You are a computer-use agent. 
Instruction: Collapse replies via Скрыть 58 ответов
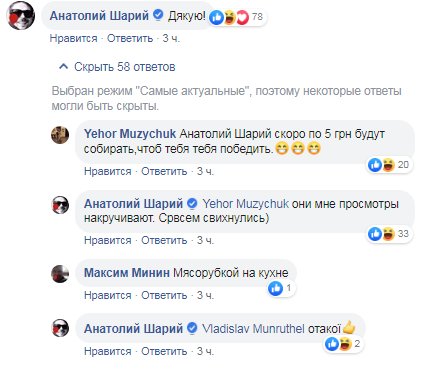pos(124,67)
